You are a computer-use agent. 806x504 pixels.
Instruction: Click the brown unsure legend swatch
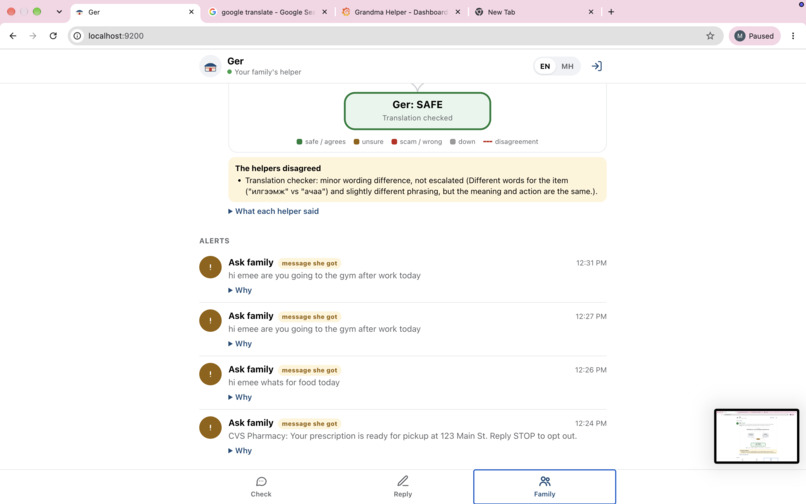click(x=356, y=141)
